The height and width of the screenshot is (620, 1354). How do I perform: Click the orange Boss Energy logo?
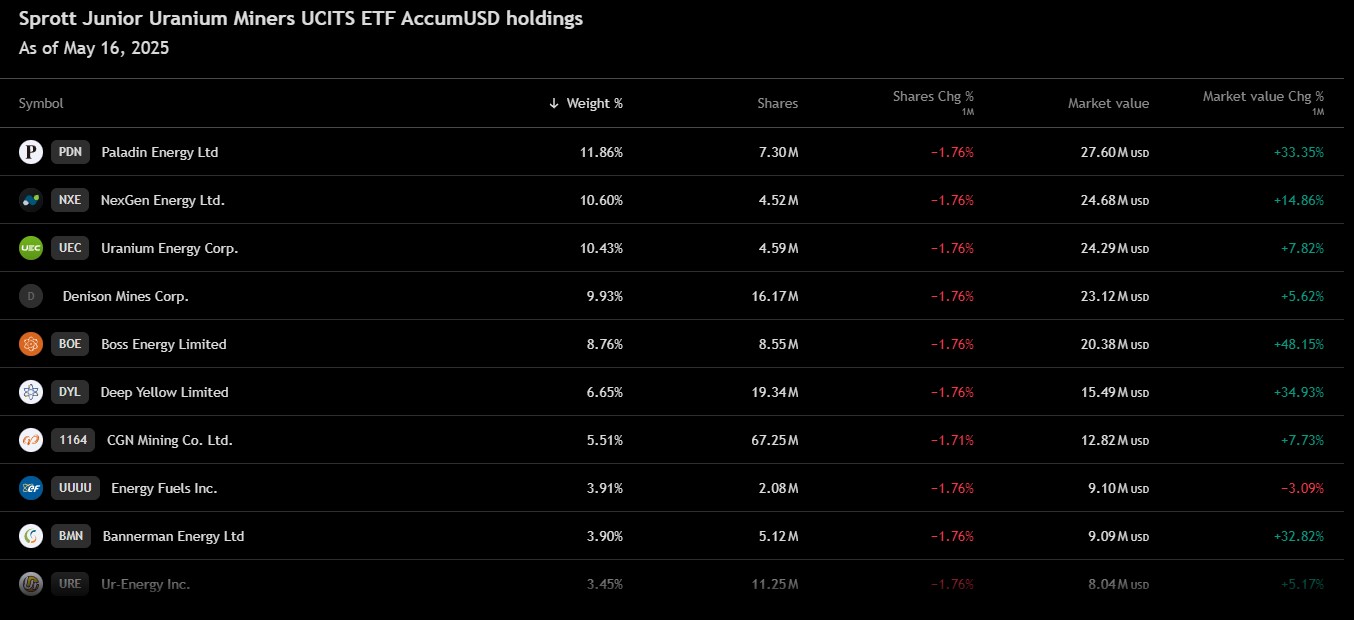click(x=31, y=344)
